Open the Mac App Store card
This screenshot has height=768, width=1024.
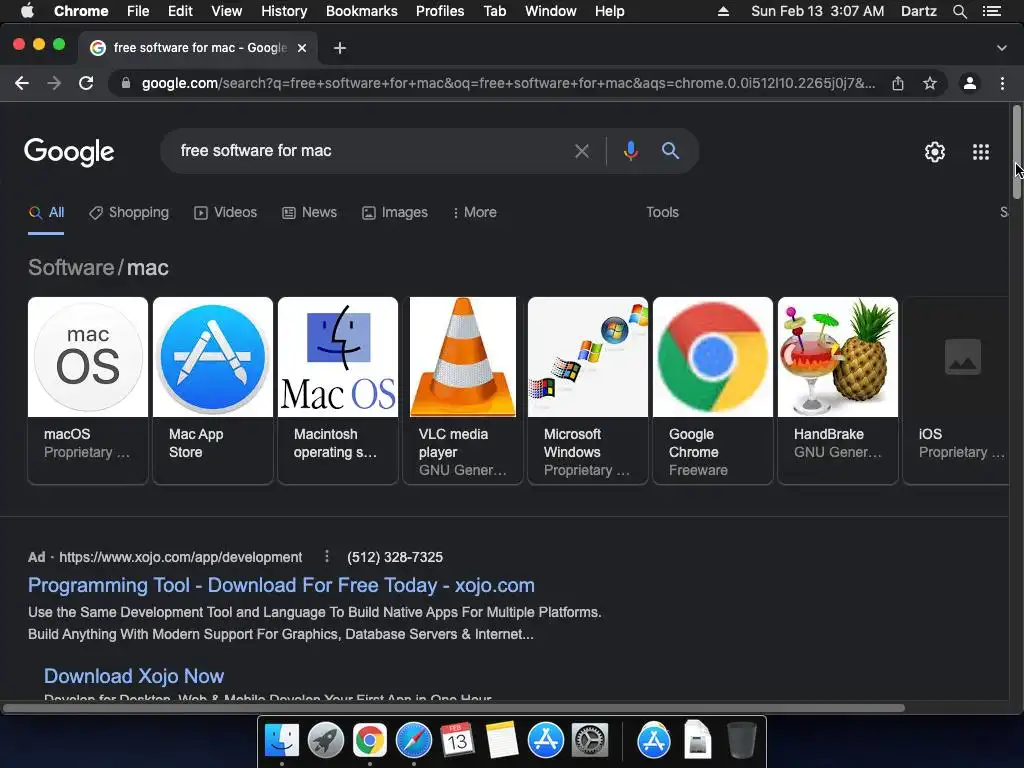pyautogui.click(x=213, y=391)
